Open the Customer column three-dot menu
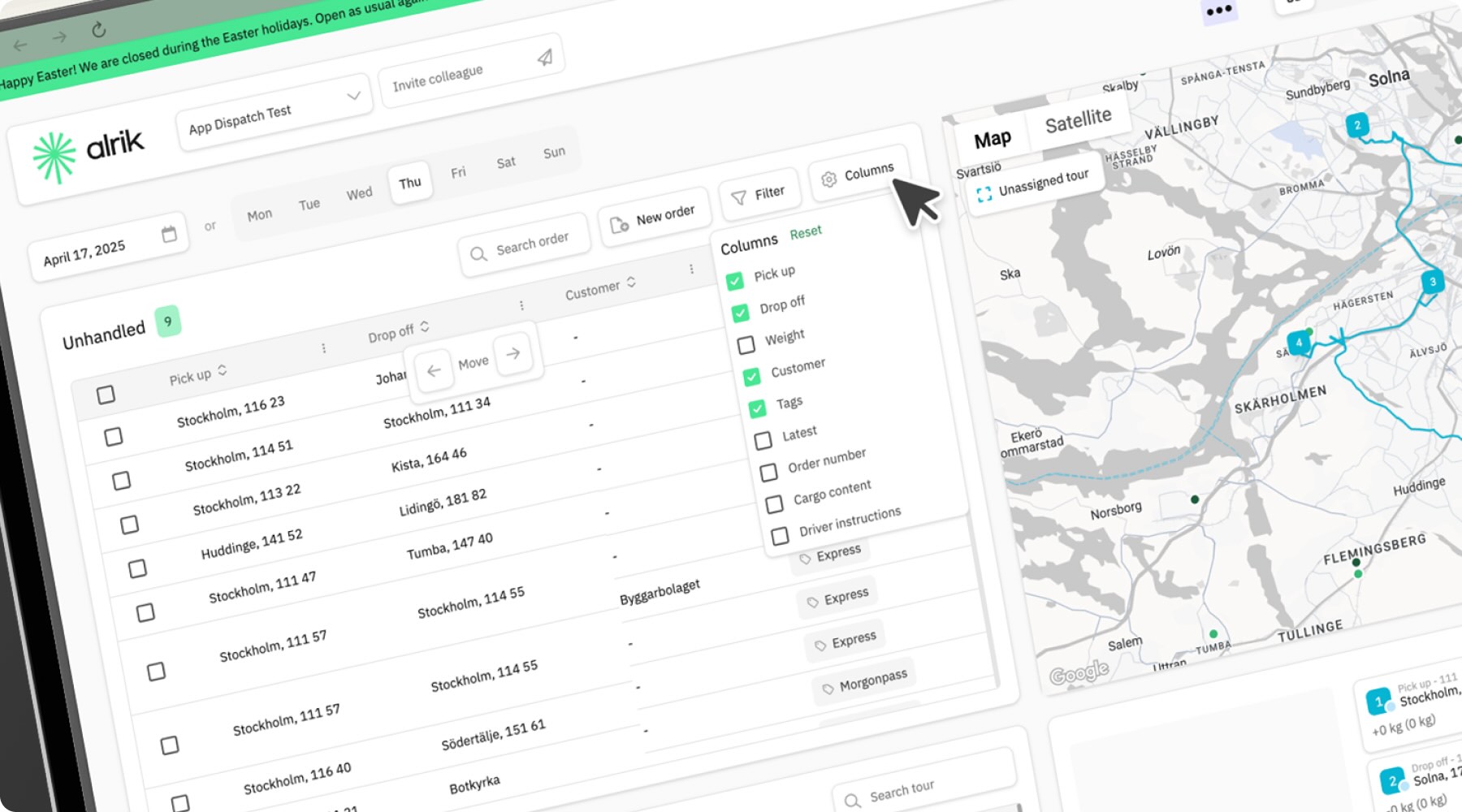This screenshot has height=812, width=1462. coord(691,269)
